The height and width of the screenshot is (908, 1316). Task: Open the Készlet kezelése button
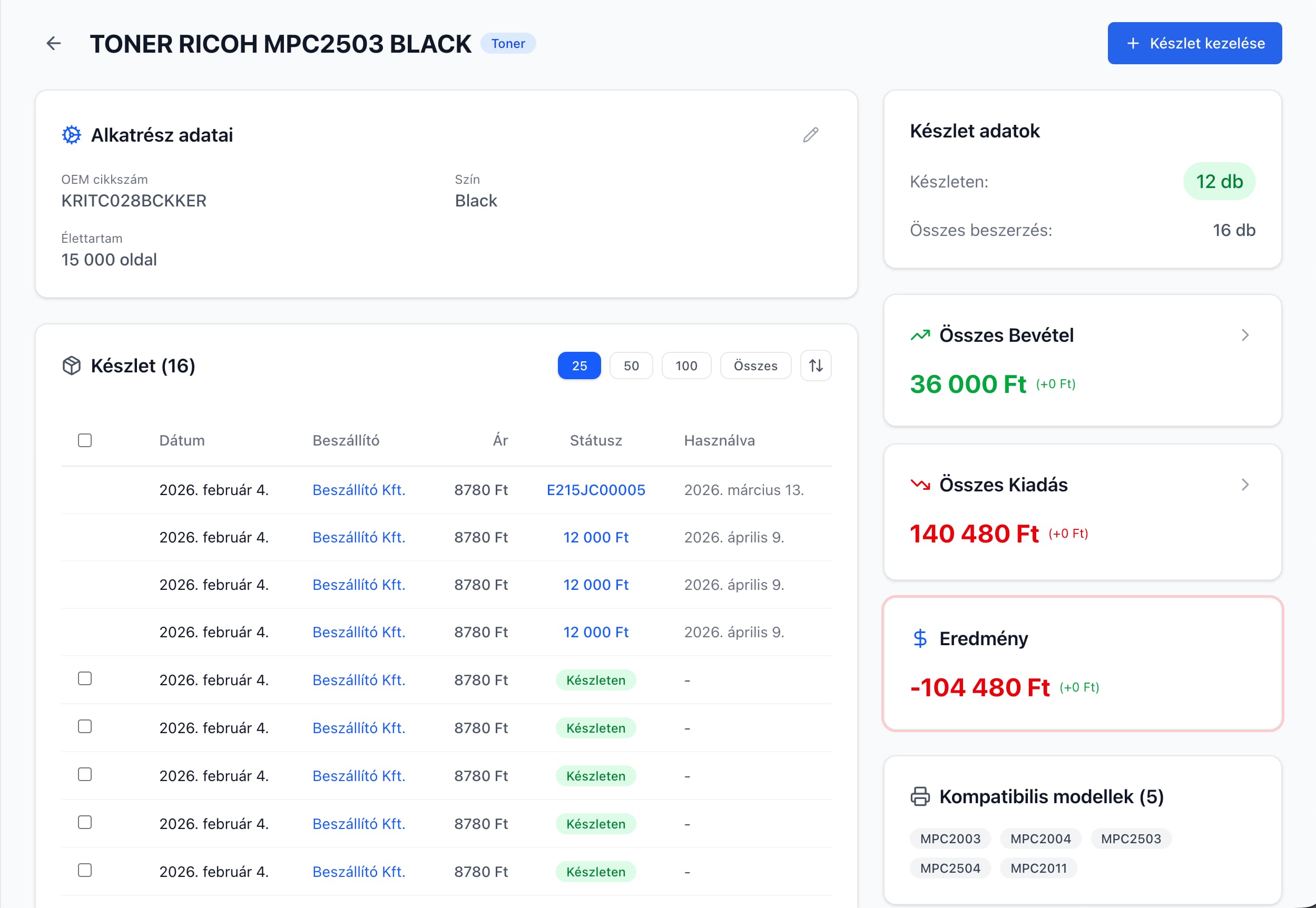(x=1195, y=43)
